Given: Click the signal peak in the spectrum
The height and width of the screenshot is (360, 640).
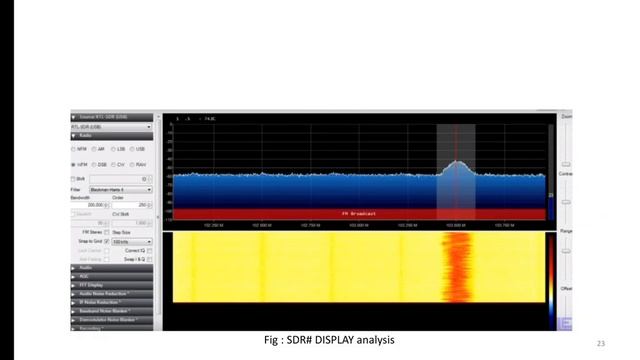Looking at the screenshot, I should [457, 162].
